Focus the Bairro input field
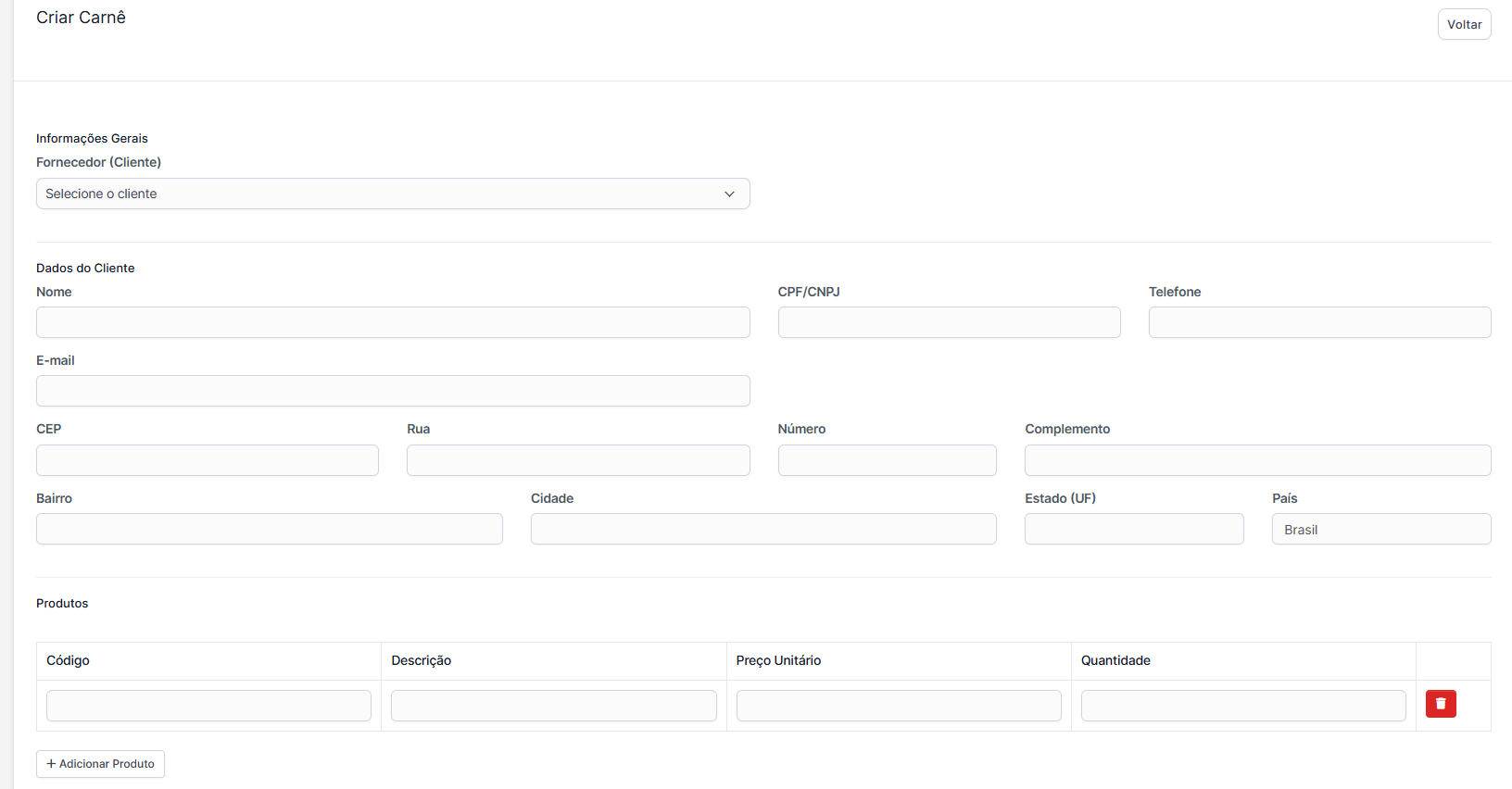The height and width of the screenshot is (789, 1512). pos(269,529)
